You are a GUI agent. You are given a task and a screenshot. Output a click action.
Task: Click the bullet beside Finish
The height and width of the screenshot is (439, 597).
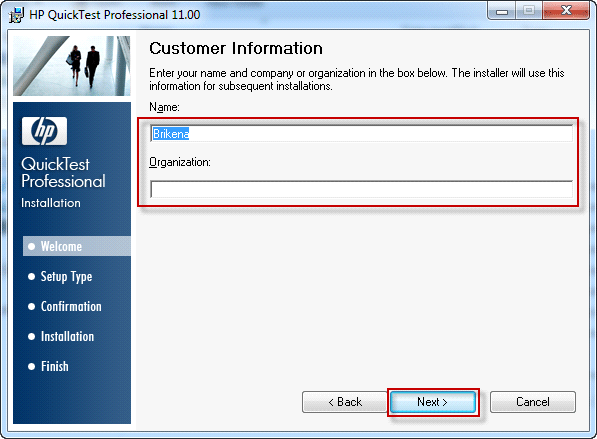coord(32,367)
